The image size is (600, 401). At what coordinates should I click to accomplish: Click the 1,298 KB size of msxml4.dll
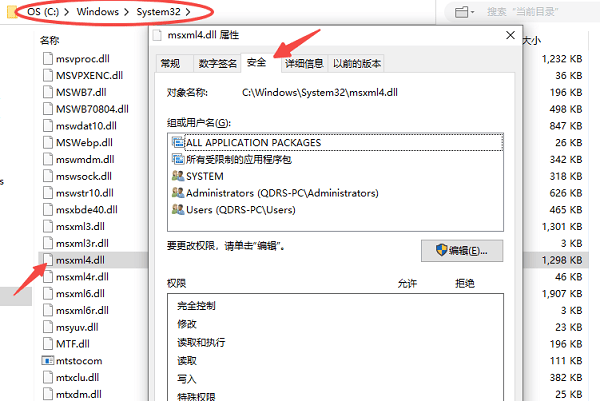[x=562, y=260]
